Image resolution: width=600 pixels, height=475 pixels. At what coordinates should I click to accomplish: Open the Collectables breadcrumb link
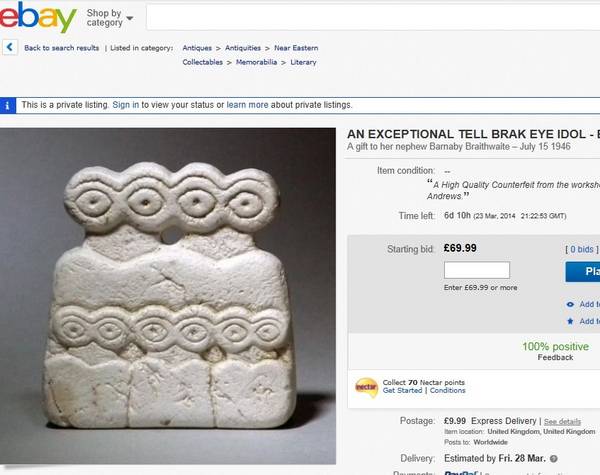202,62
